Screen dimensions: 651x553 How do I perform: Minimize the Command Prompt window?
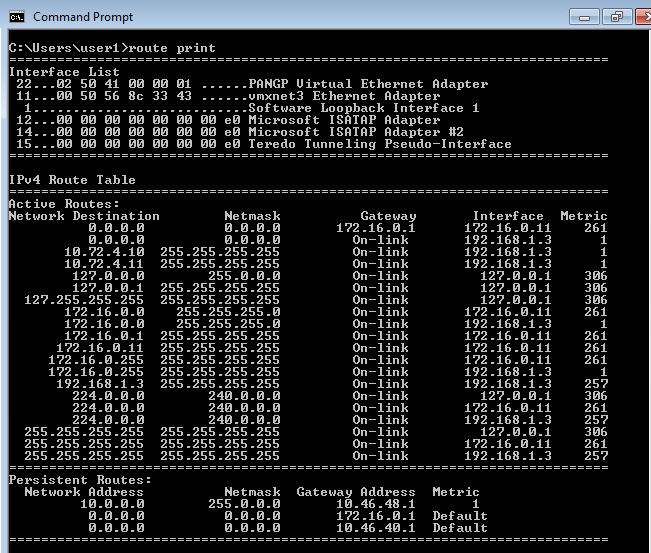pos(584,17)
